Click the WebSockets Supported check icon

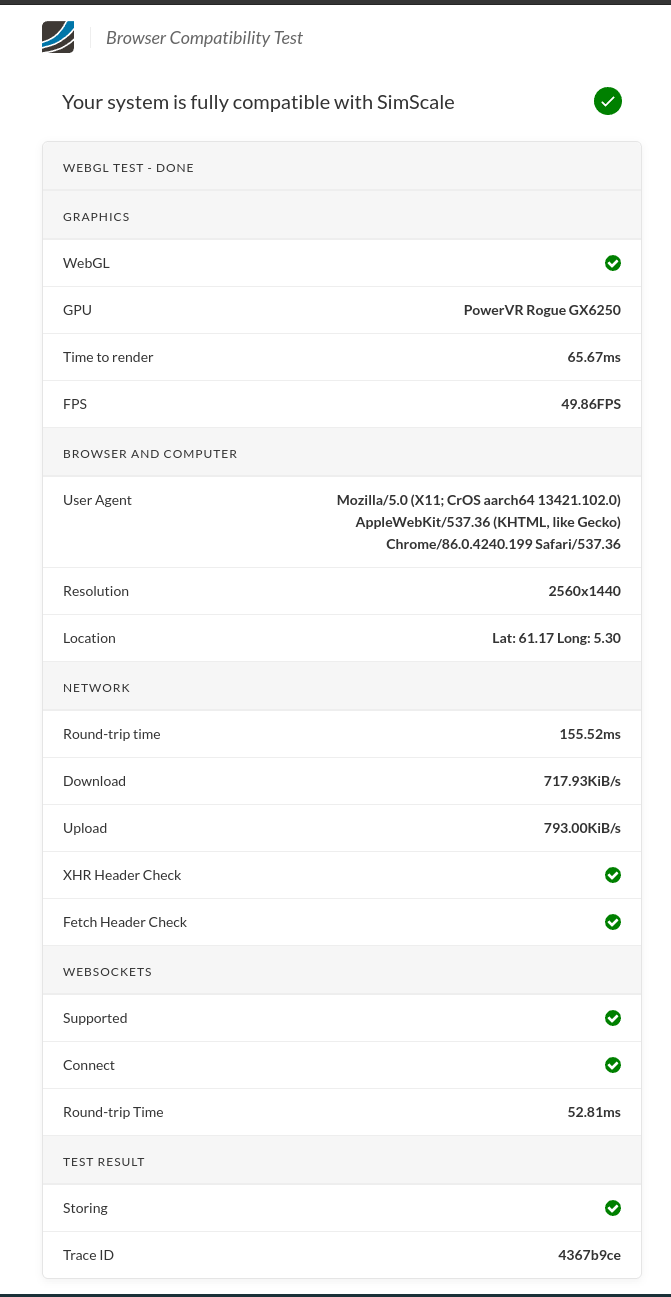(613, 1018)
